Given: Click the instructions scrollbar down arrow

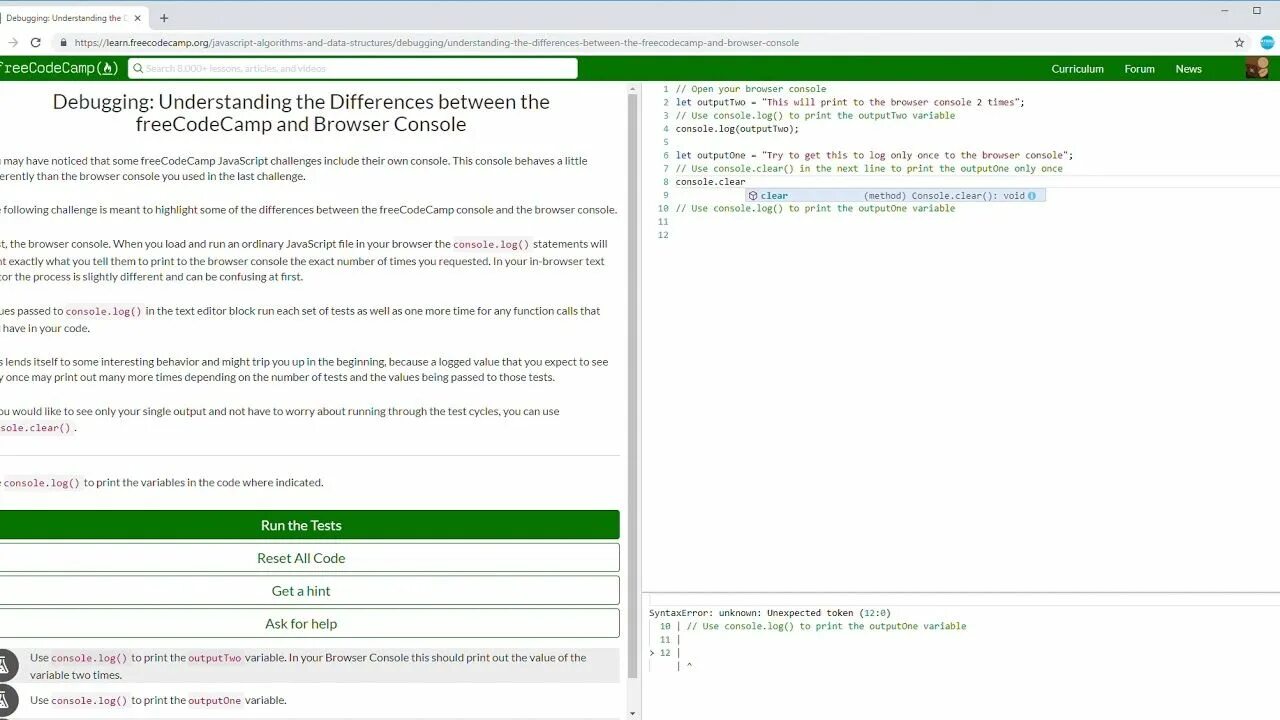Looking at the screenshot, I should 633,713.
